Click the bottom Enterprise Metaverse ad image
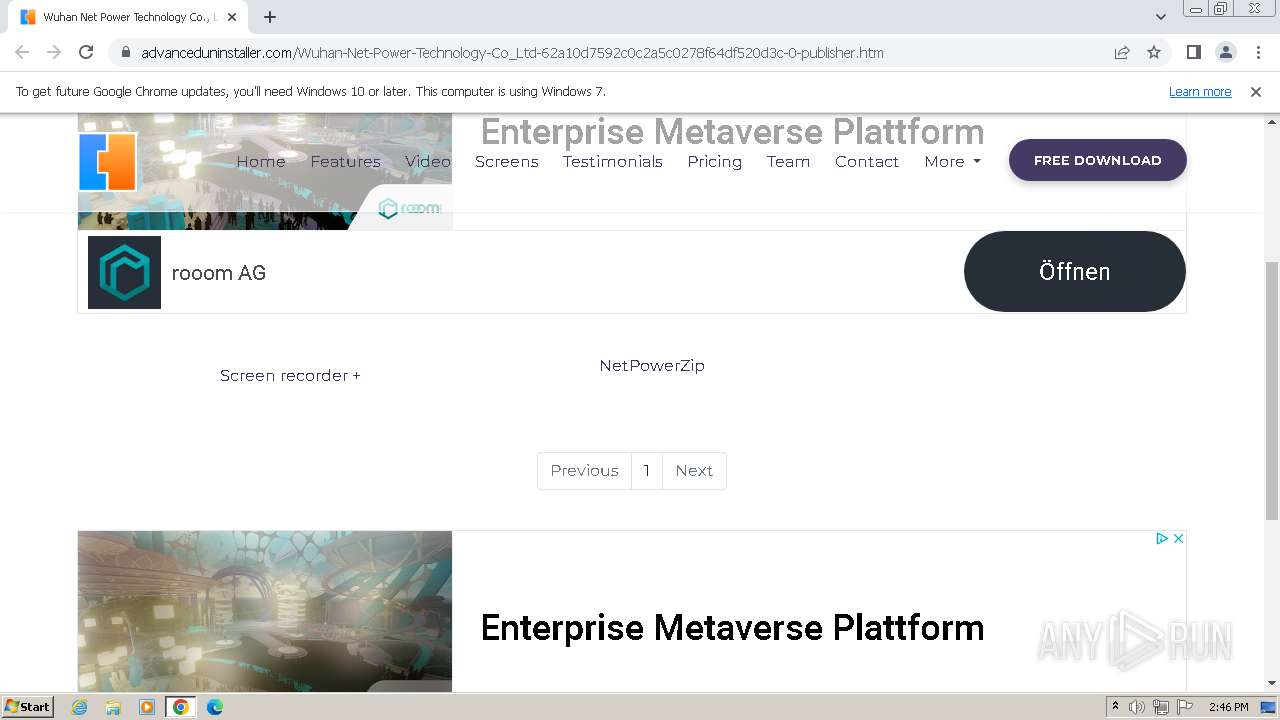 [265, 611]
